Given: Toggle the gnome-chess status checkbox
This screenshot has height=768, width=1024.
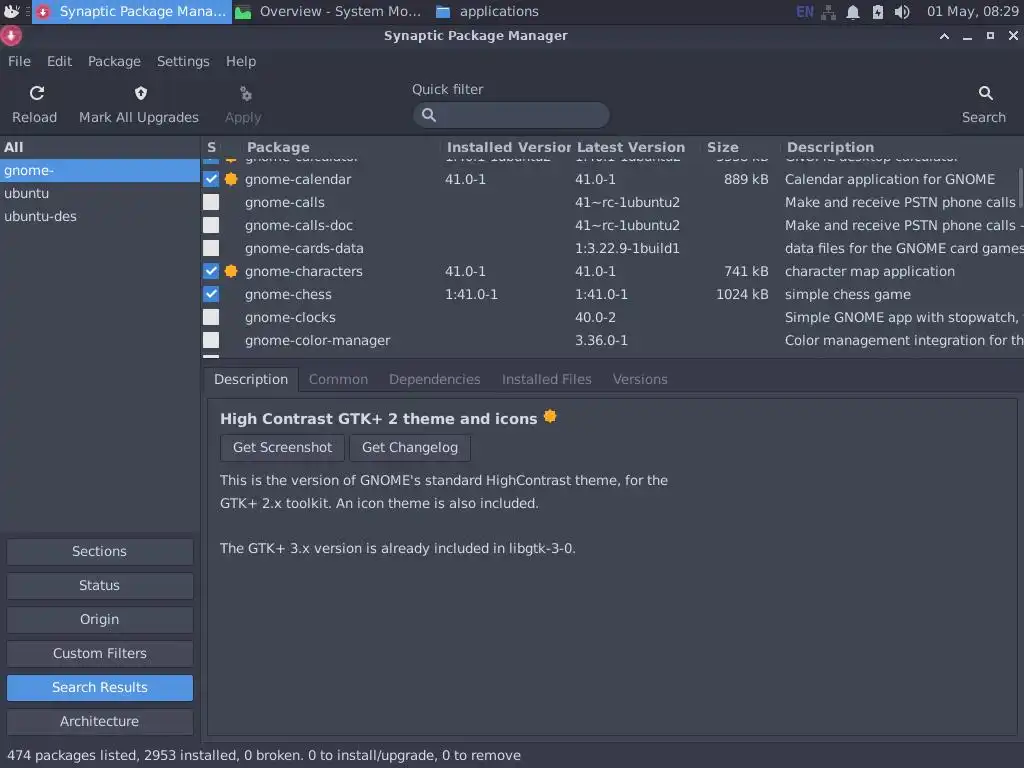Looking at the screenshot, I should [x=211, y=294].
